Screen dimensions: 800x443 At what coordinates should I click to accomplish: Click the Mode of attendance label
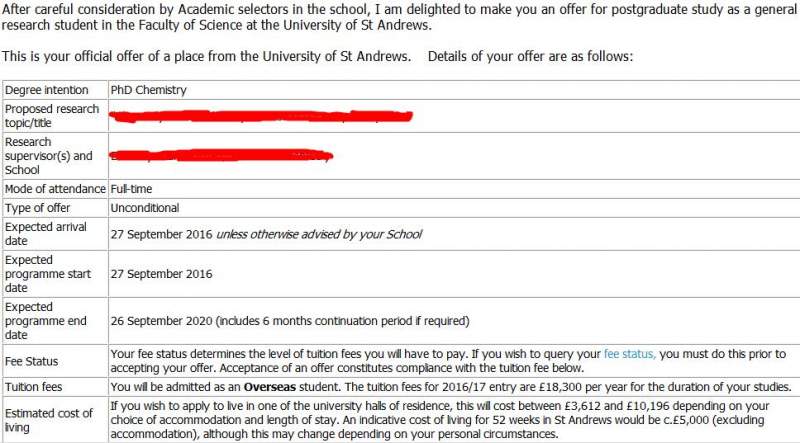tap(55, 189)
